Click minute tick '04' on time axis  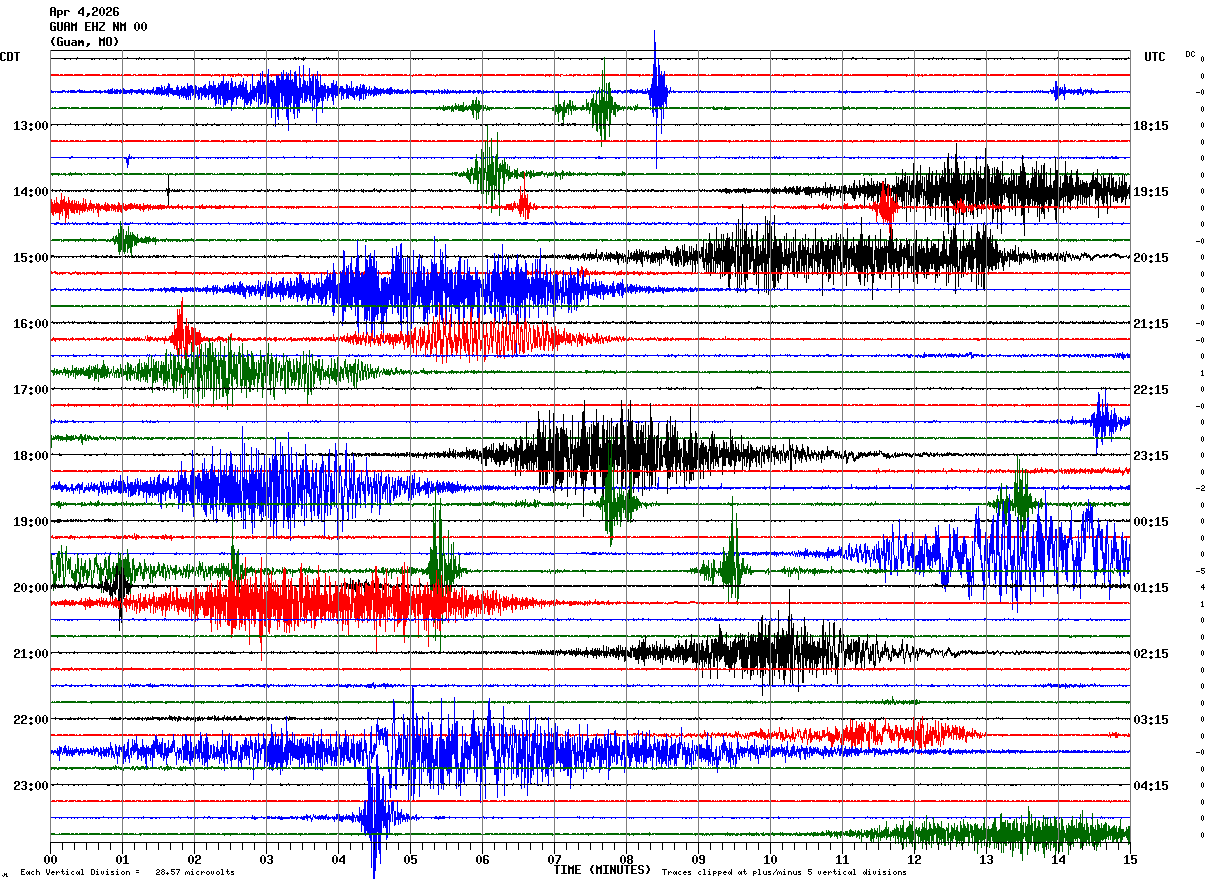(338, 859)
